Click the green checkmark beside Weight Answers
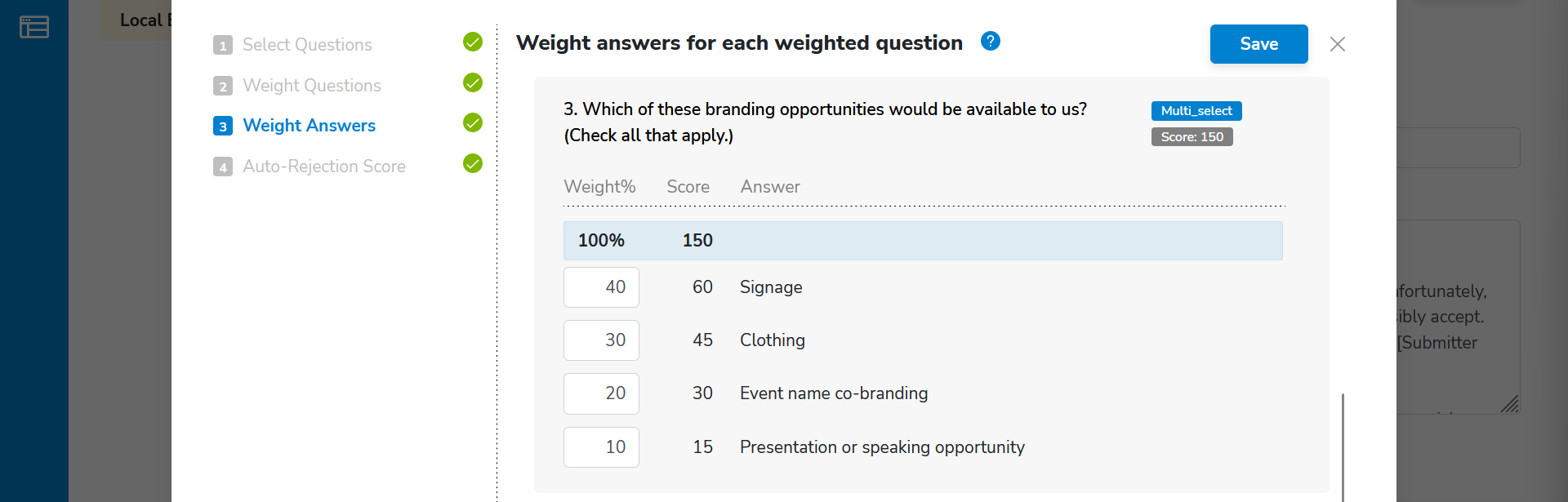1568x502 pixels. coord(473,122)
